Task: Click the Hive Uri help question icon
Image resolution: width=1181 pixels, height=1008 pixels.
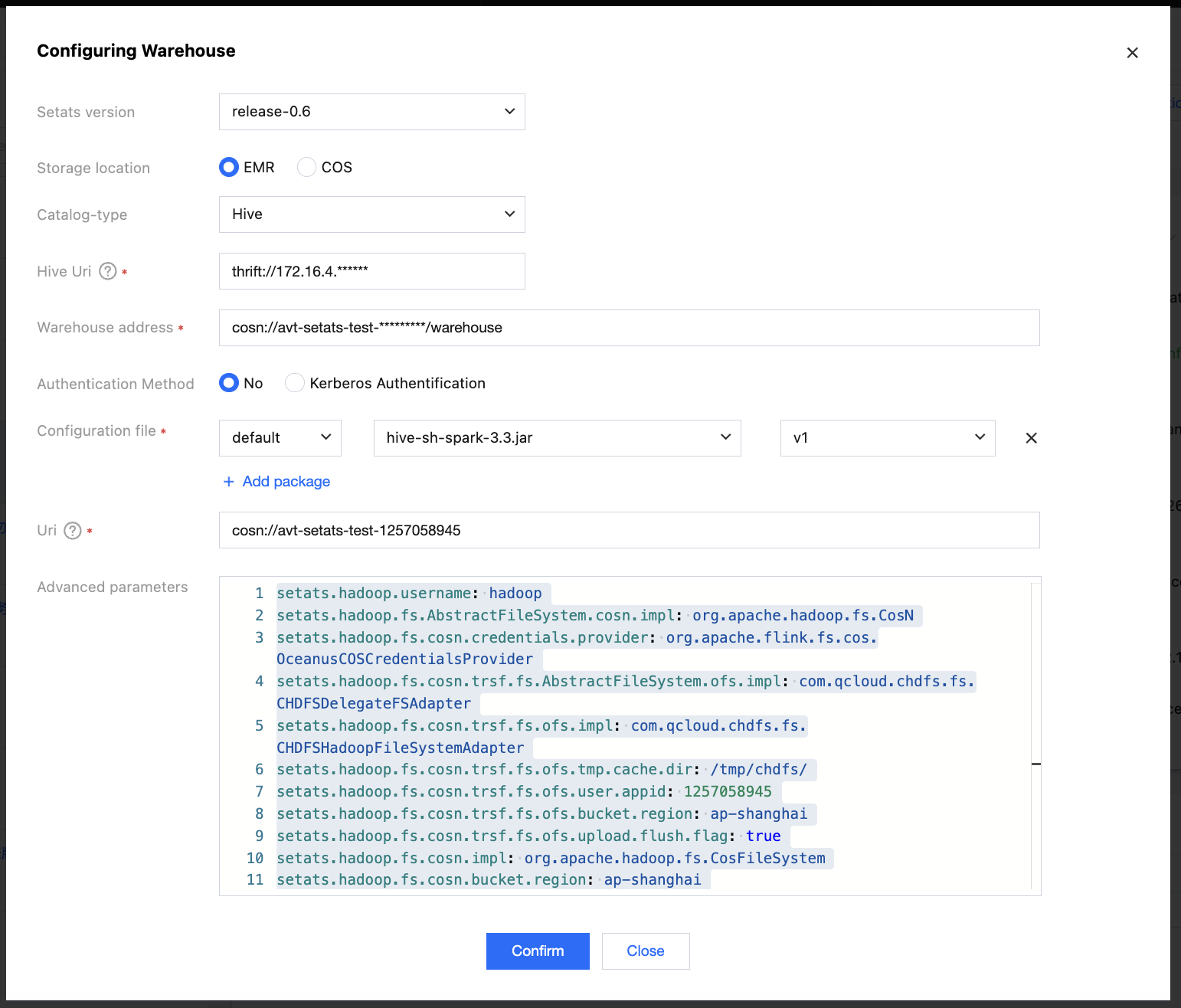Action: point(108,271)
